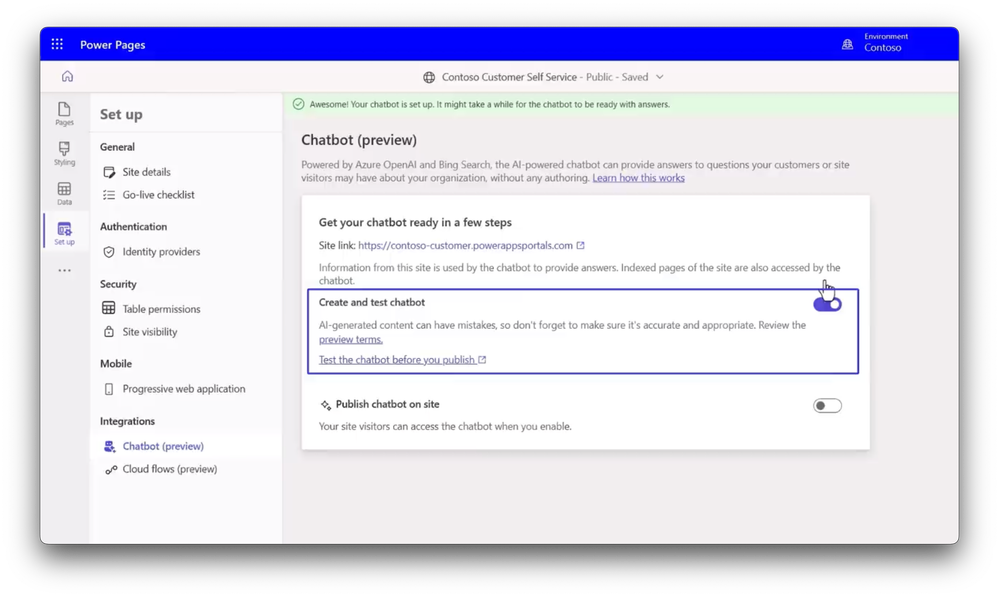
Task: Click the Chatbot (preview) icon
Action: 110,446
